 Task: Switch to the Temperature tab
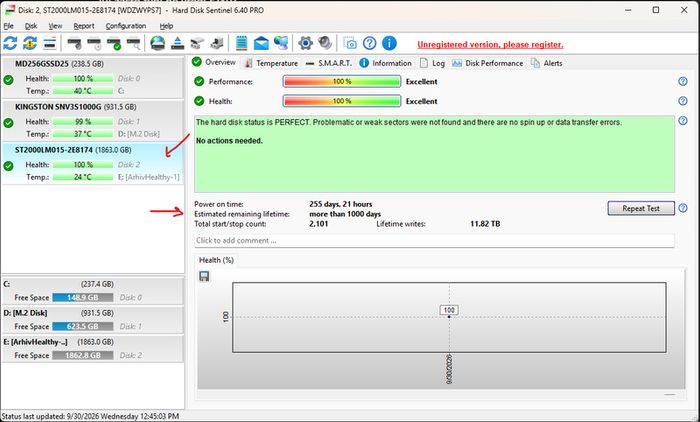(x=271, y=63)
